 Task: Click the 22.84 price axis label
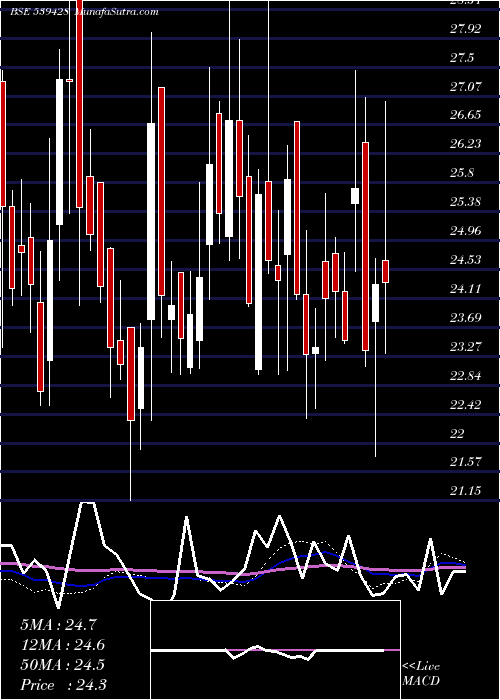coord(466,375)
